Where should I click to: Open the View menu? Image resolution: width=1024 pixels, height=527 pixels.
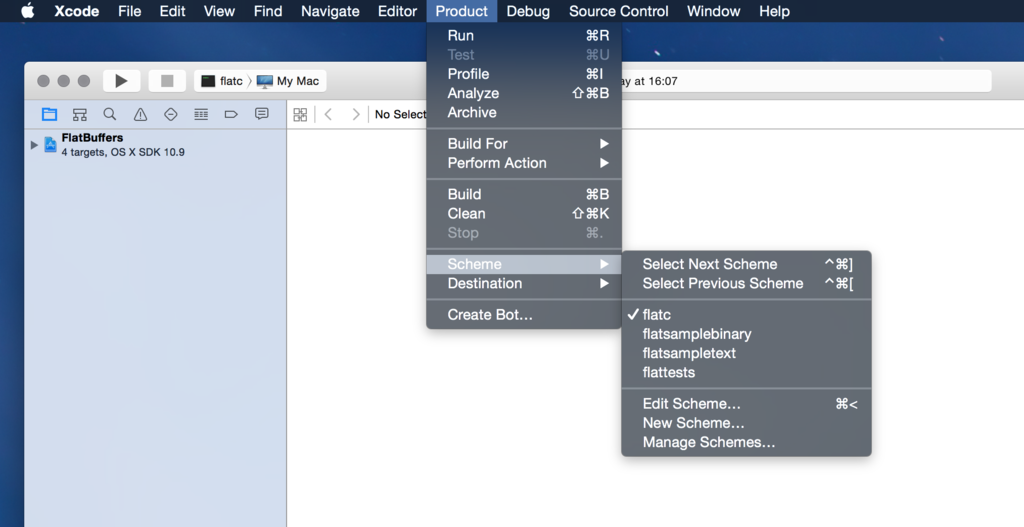pos(219,11)
